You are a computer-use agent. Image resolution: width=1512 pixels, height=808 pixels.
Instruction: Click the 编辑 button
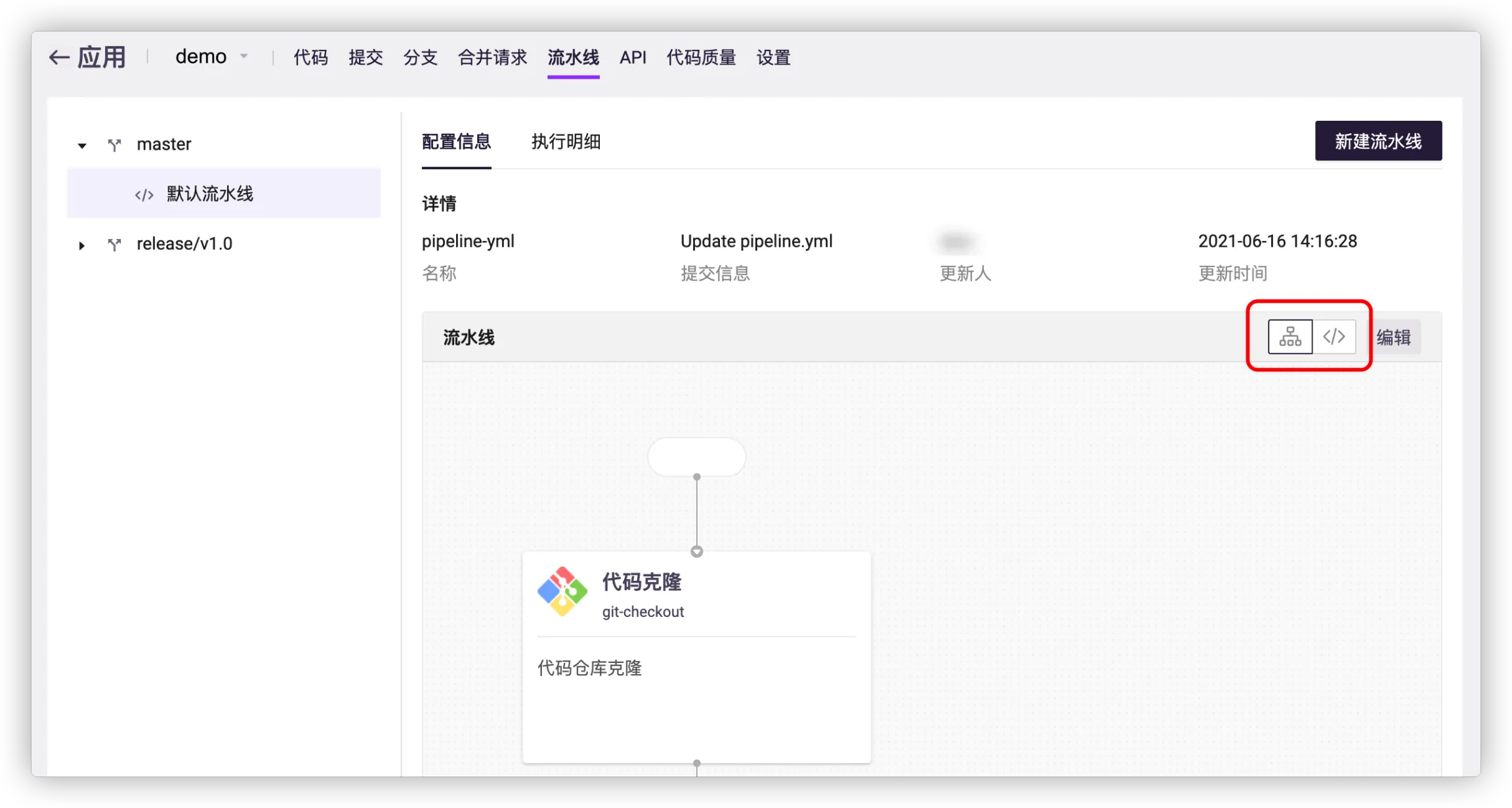pyautogui.click(x=1393, y=337)
